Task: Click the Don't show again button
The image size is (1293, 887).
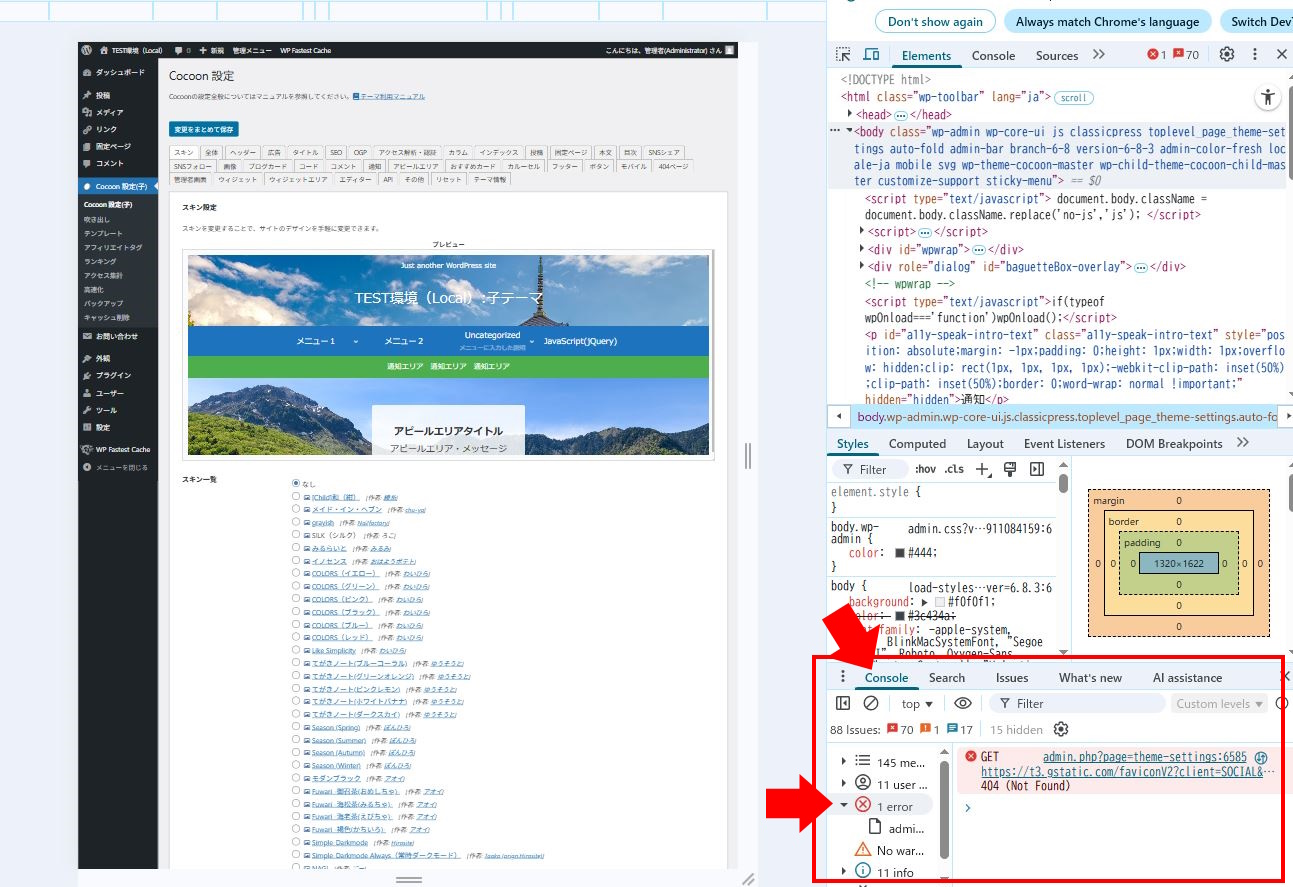Action: [x=934, y=22]
